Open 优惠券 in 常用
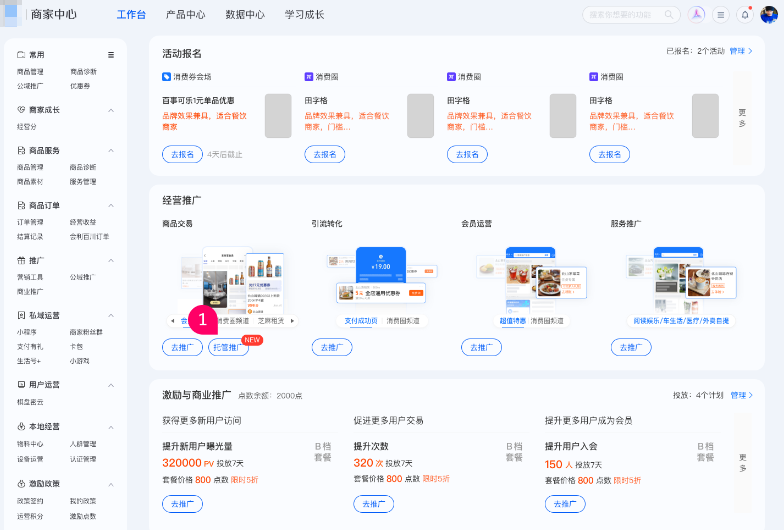The width and height of the screenshot is (784, 530). [x=80, y=86]
